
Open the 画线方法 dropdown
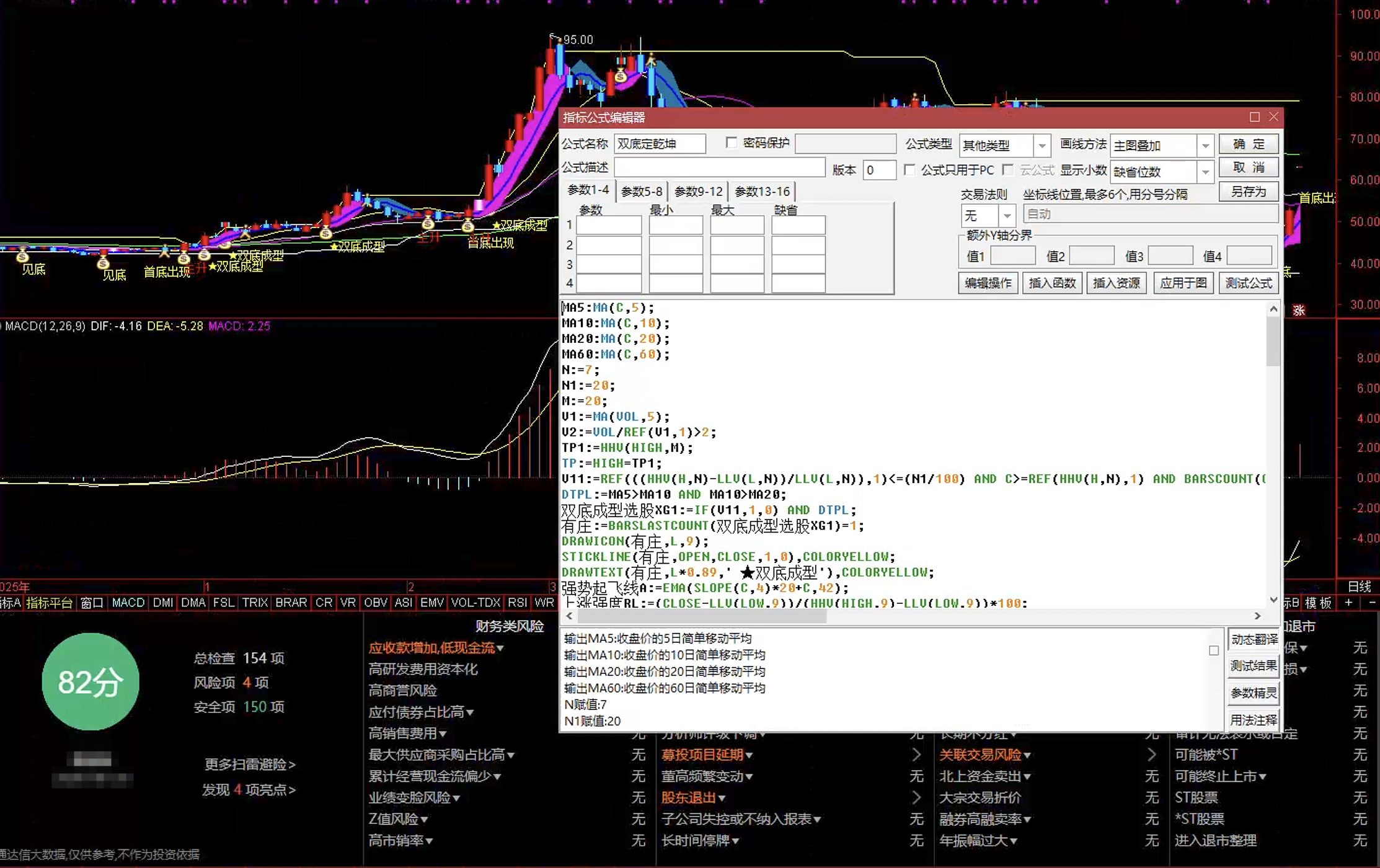pos(1205,146)
